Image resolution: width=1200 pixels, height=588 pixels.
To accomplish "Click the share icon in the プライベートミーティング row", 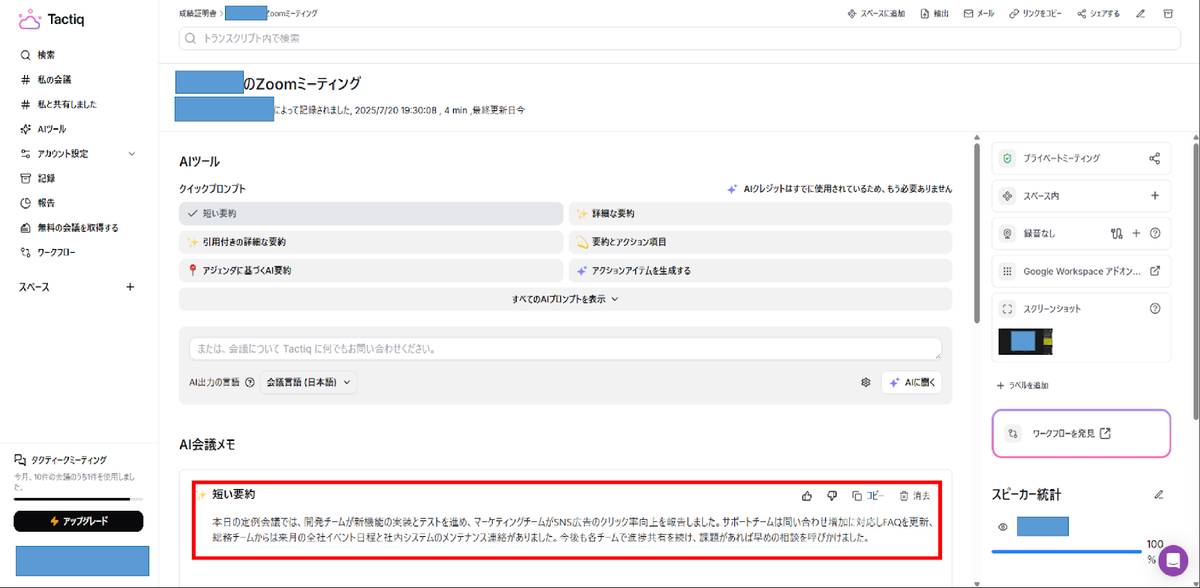I will [1155, 158].
